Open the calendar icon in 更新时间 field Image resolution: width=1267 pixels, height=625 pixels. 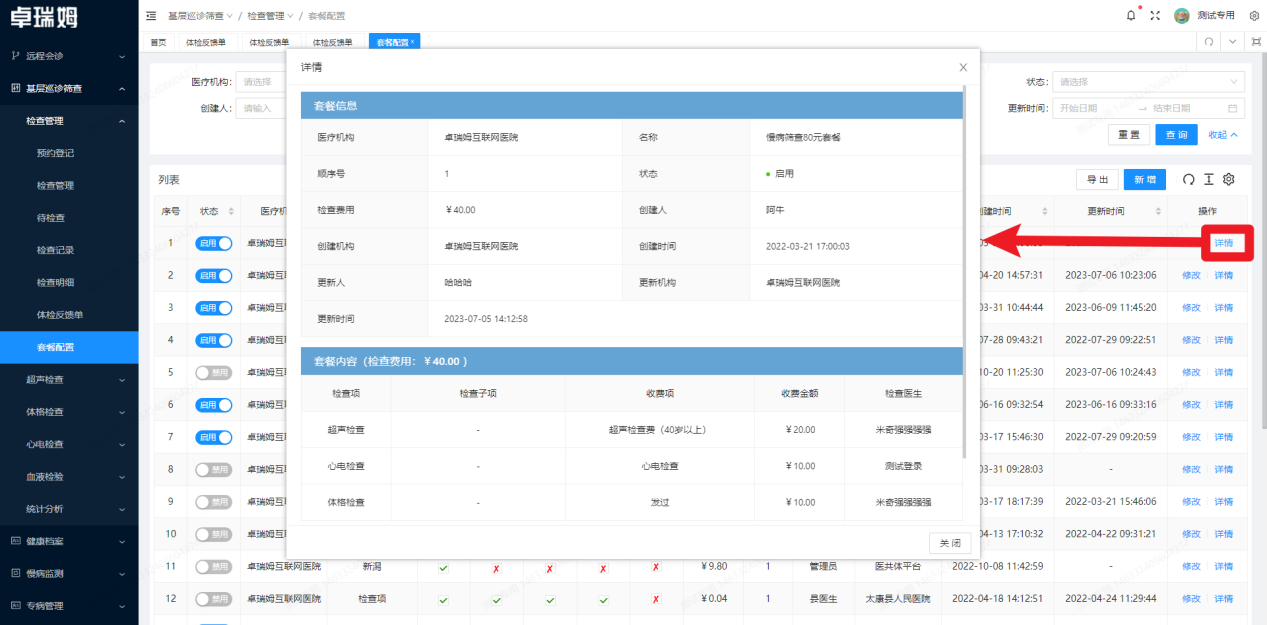pyautogui.click(x=1233, y=108)
